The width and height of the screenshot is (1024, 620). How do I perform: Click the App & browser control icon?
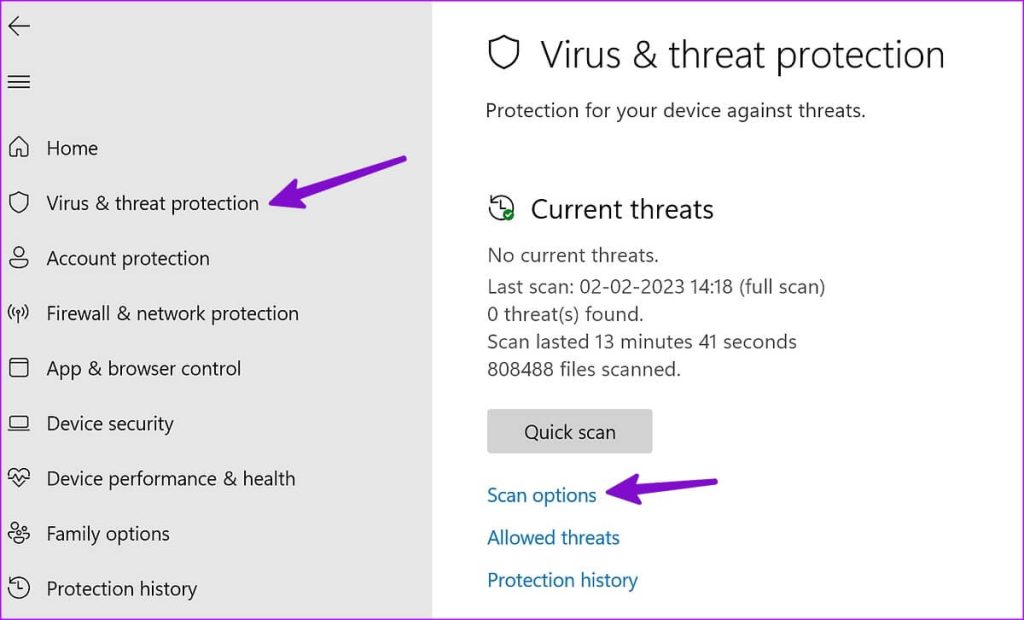(18, 368)
